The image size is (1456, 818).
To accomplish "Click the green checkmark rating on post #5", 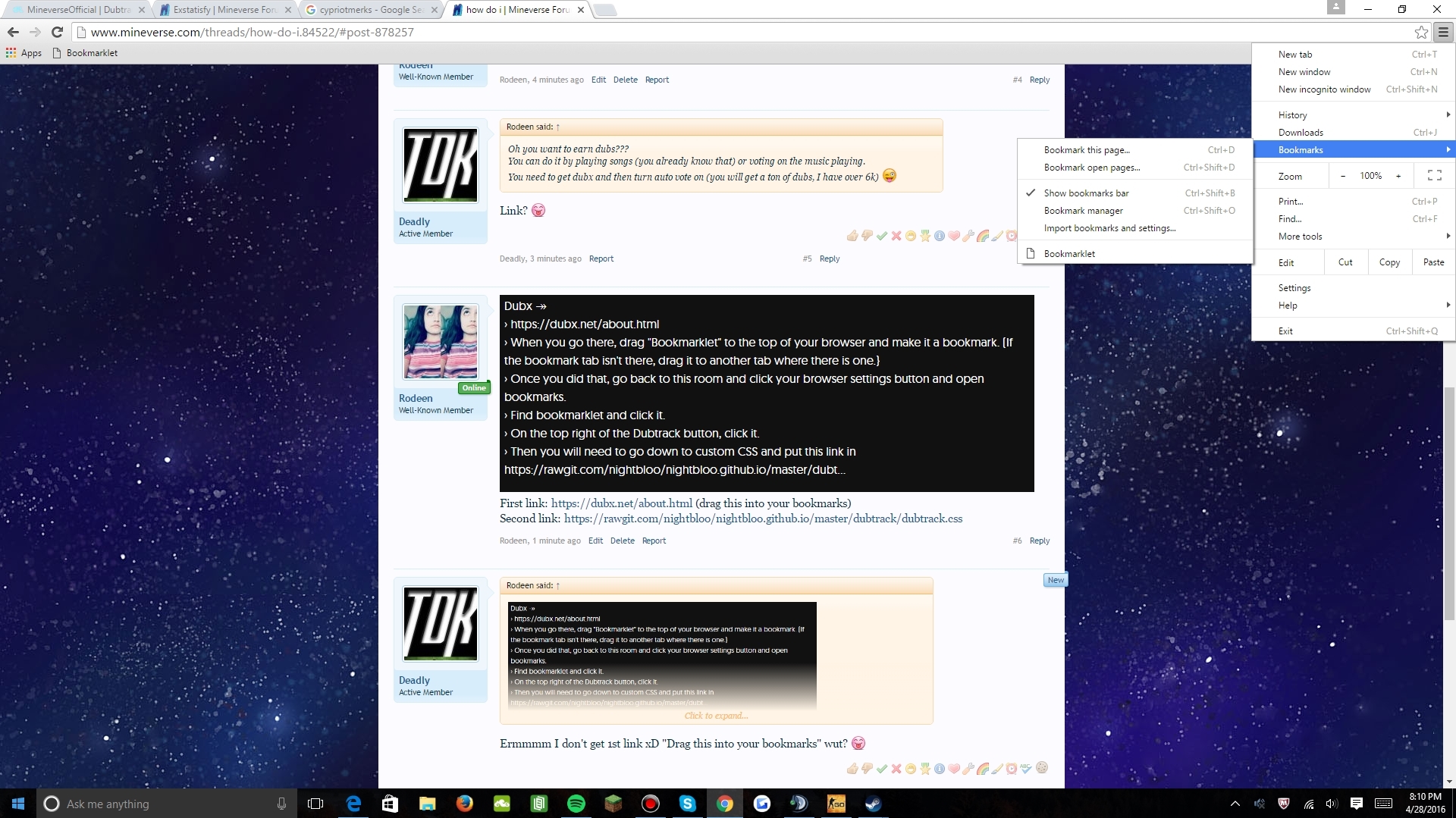I will pos(881,236).
